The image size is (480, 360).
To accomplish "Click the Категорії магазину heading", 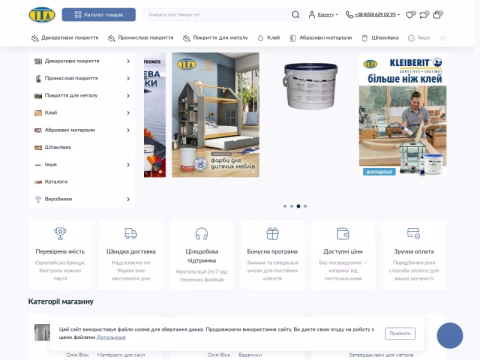I will click(61, 302).
